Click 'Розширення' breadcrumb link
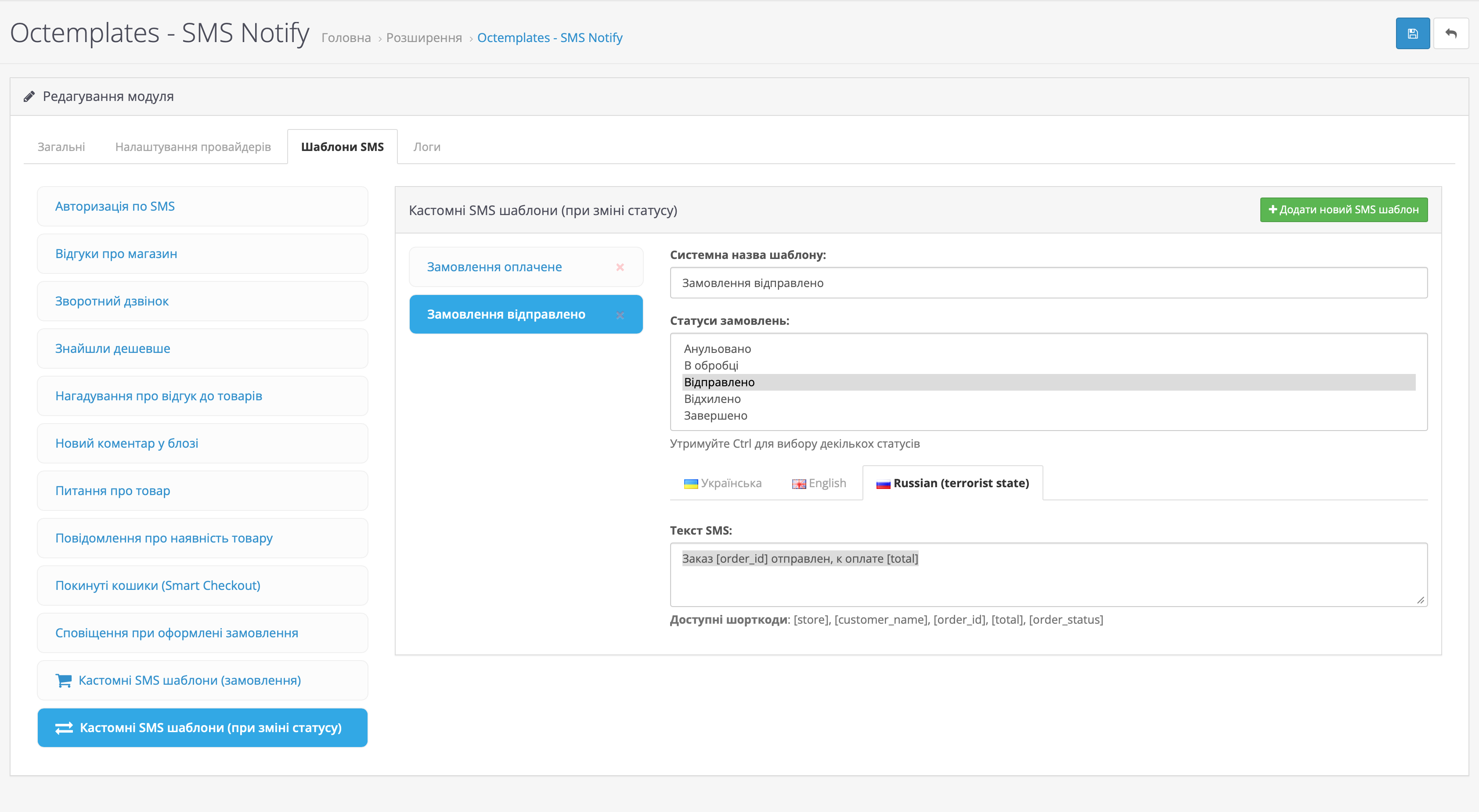1479x812 pixels. point(424,38)
